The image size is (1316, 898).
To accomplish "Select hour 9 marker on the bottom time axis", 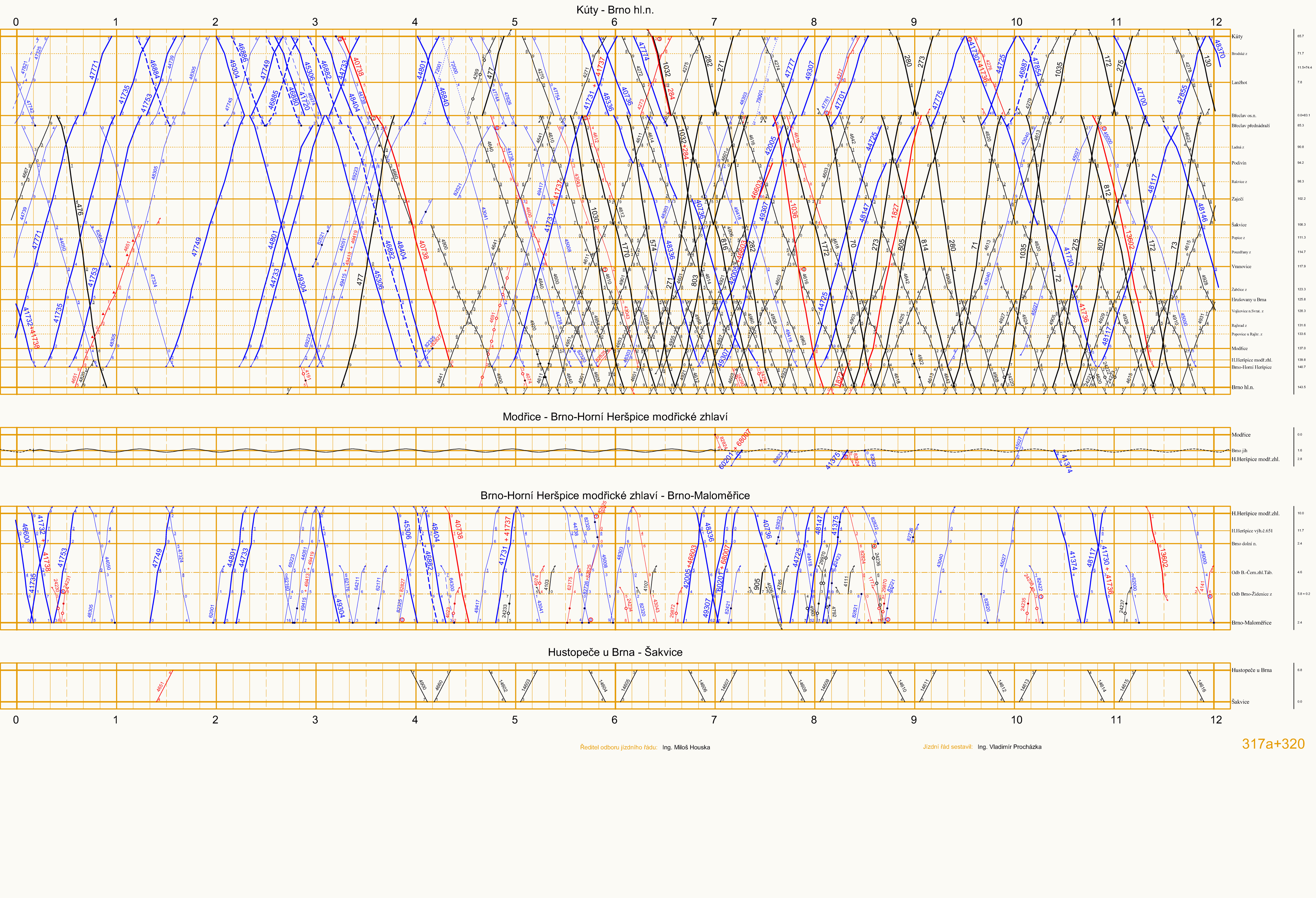I will click(x=913, y=719).
